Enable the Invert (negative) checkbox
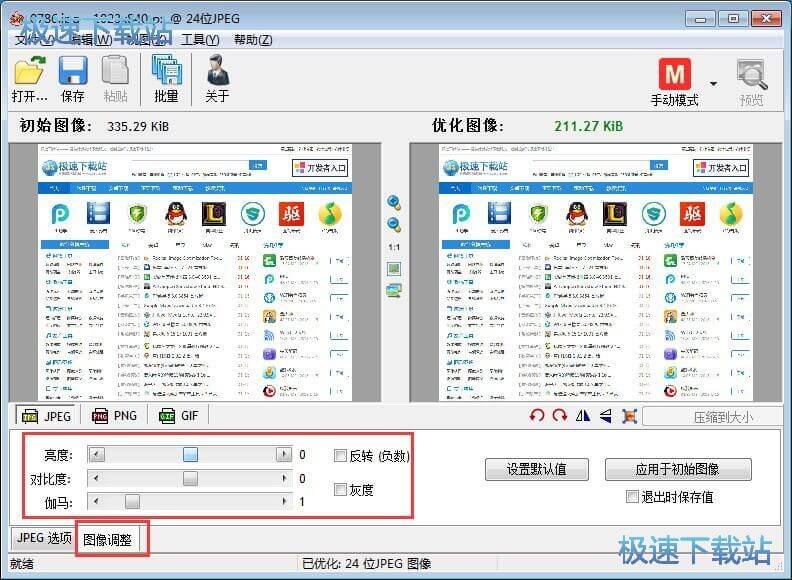 coord(340,456)
